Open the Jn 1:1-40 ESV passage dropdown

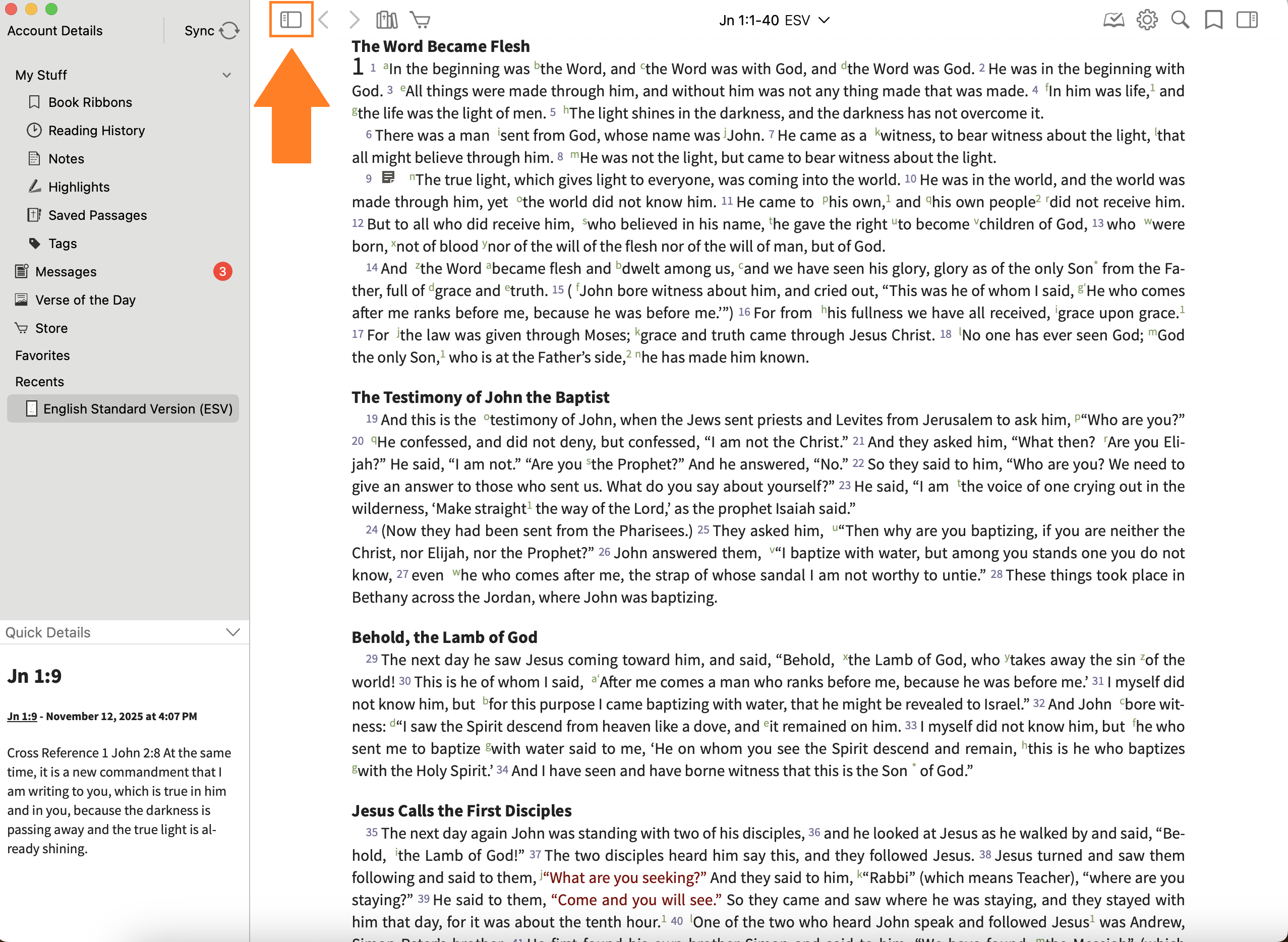(774, 21)
